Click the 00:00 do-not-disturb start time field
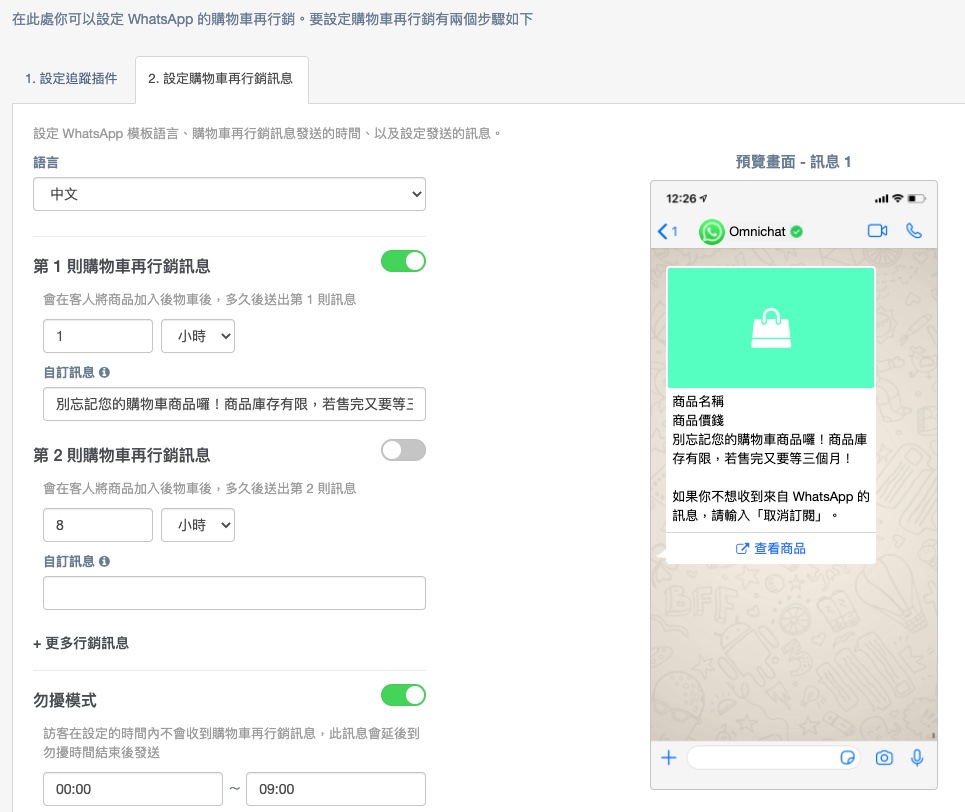This screenshot has width=965, height=812. click(133, 789)
